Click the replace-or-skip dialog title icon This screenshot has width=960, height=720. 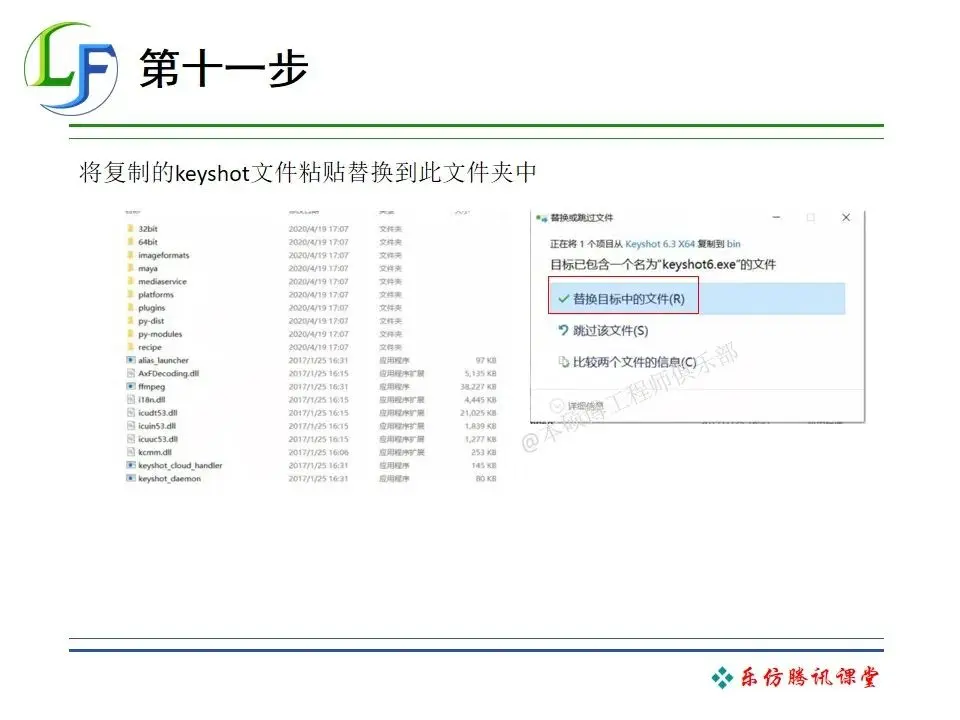point(541,218)
